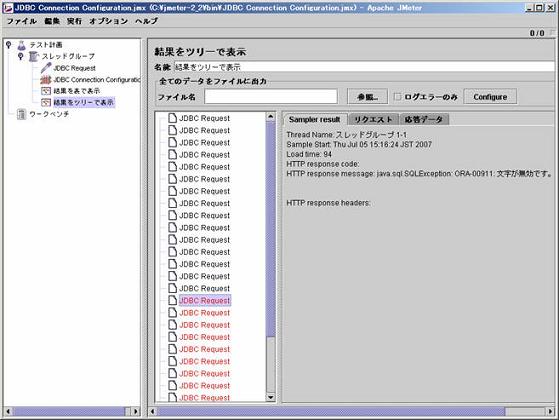
Task: Switch to the Sampler result tab
Action: (315, 119)
